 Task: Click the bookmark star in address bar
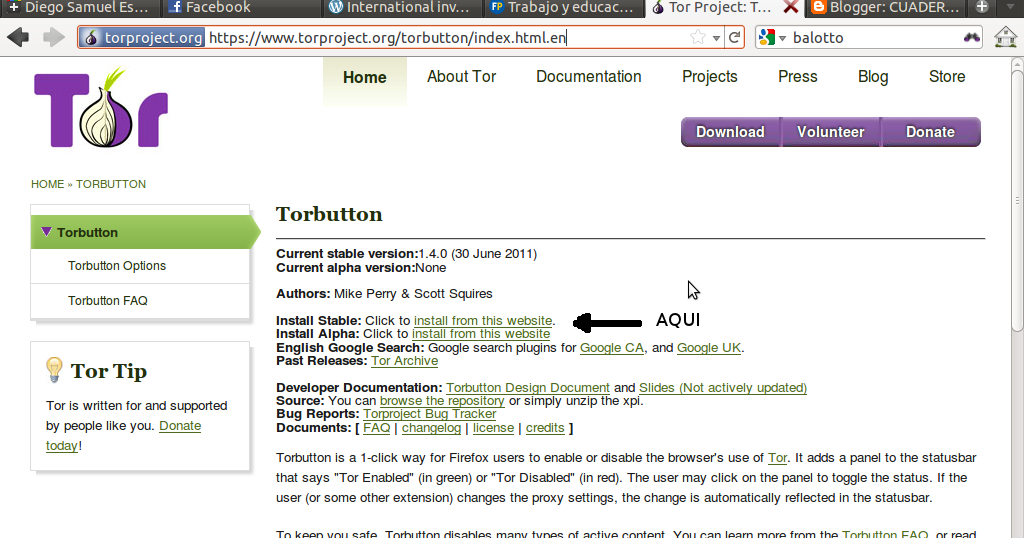coord(697,37)
